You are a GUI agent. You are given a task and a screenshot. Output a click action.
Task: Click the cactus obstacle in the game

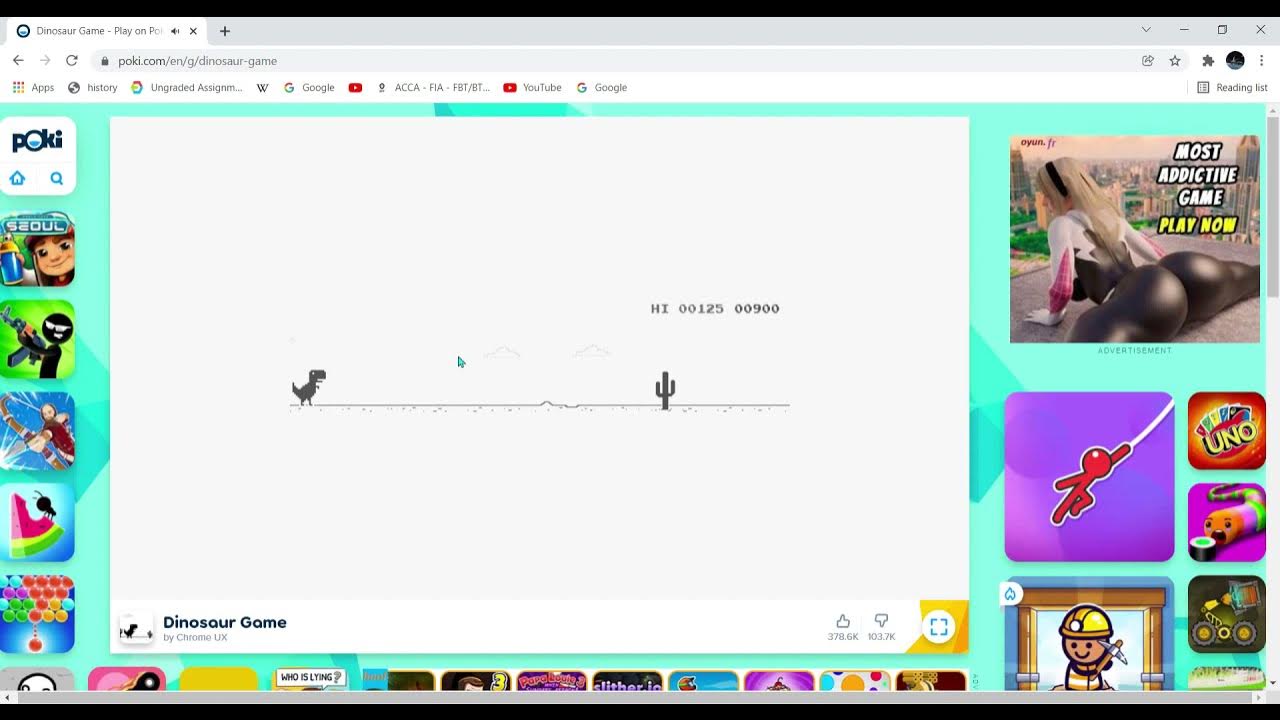(x=665, y=391)
